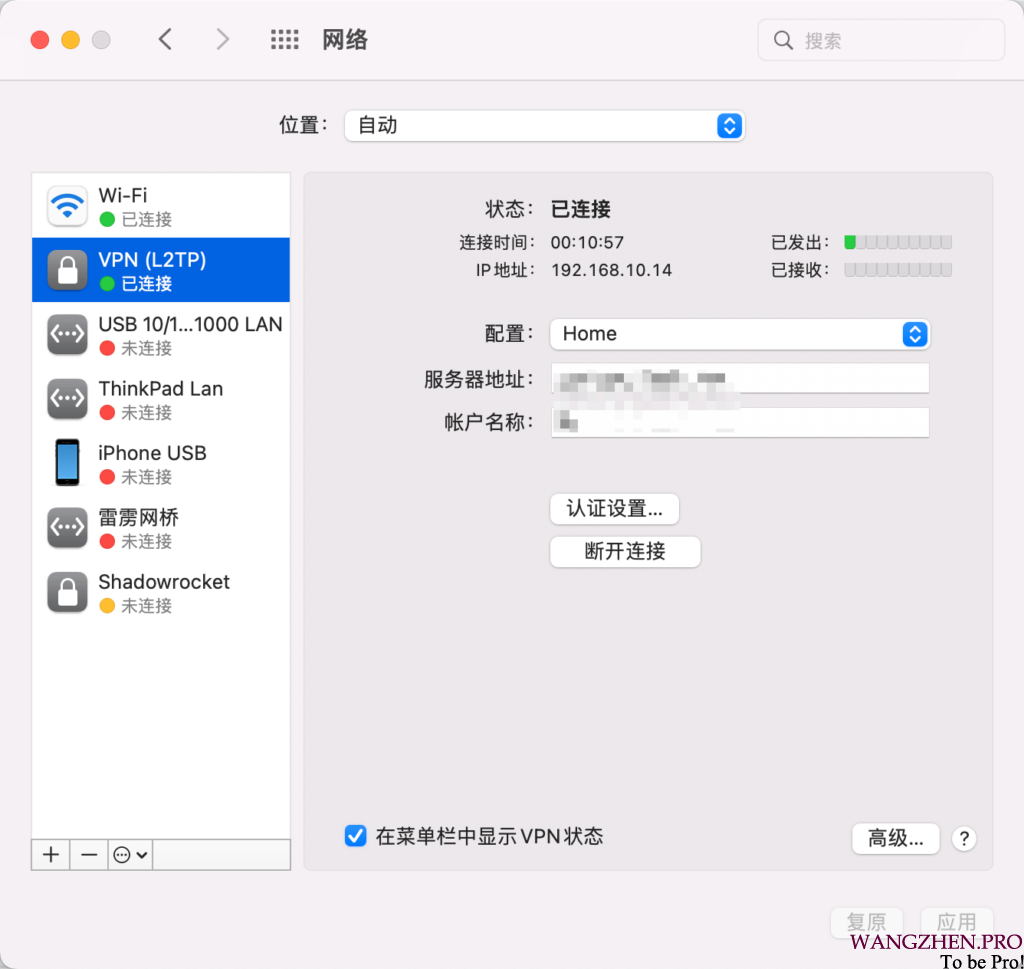Open the service action menu with ellipsis
The height and width of the screenshot is (969, 1024).
pyautogui.click(x=131, y=855)
